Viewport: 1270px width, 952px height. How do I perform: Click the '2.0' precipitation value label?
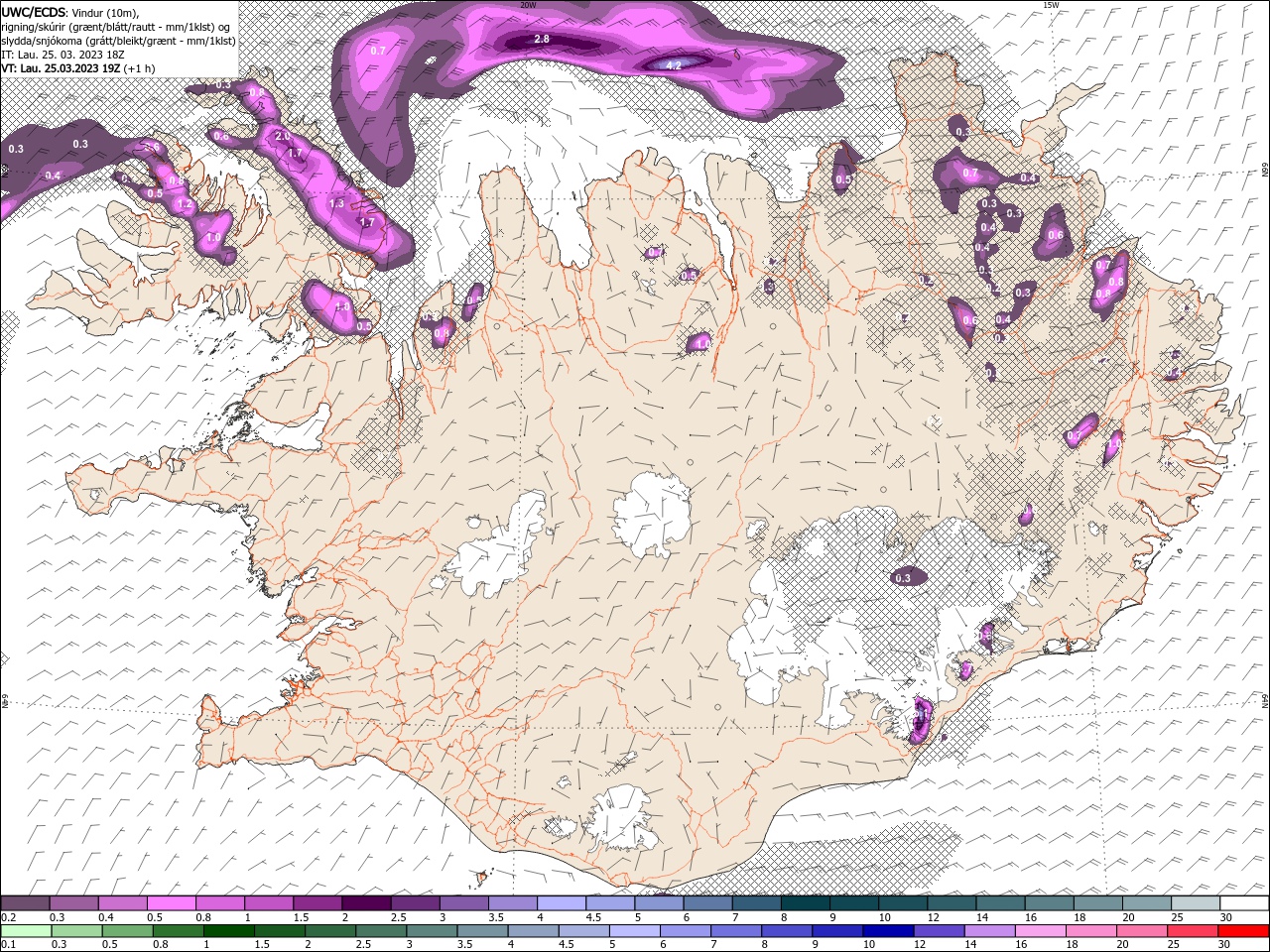click(x=282, y=136)
